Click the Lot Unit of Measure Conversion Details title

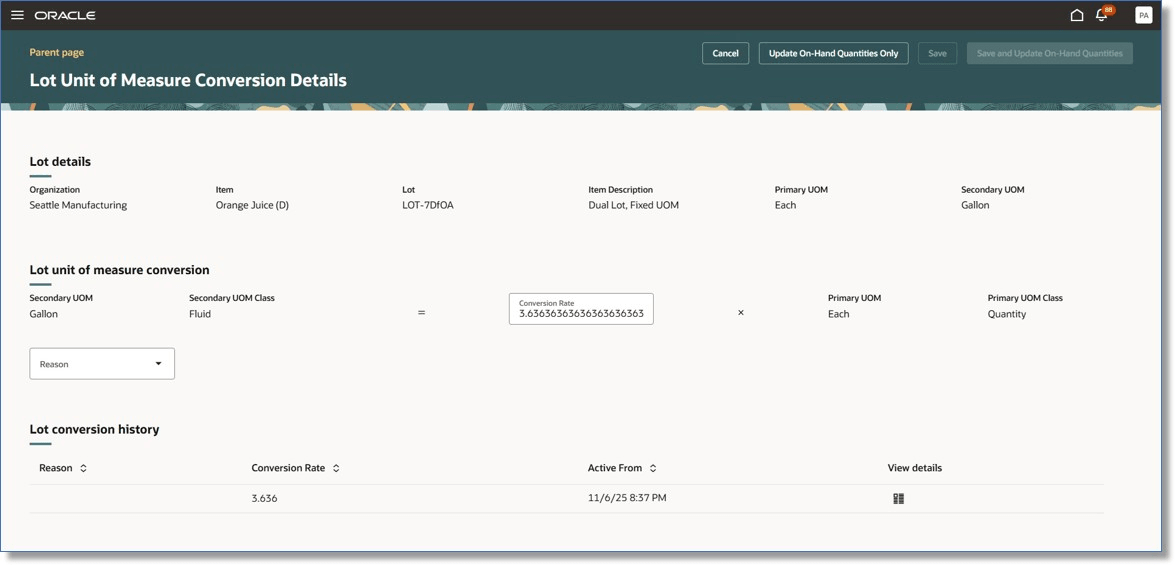pos(188,79)
